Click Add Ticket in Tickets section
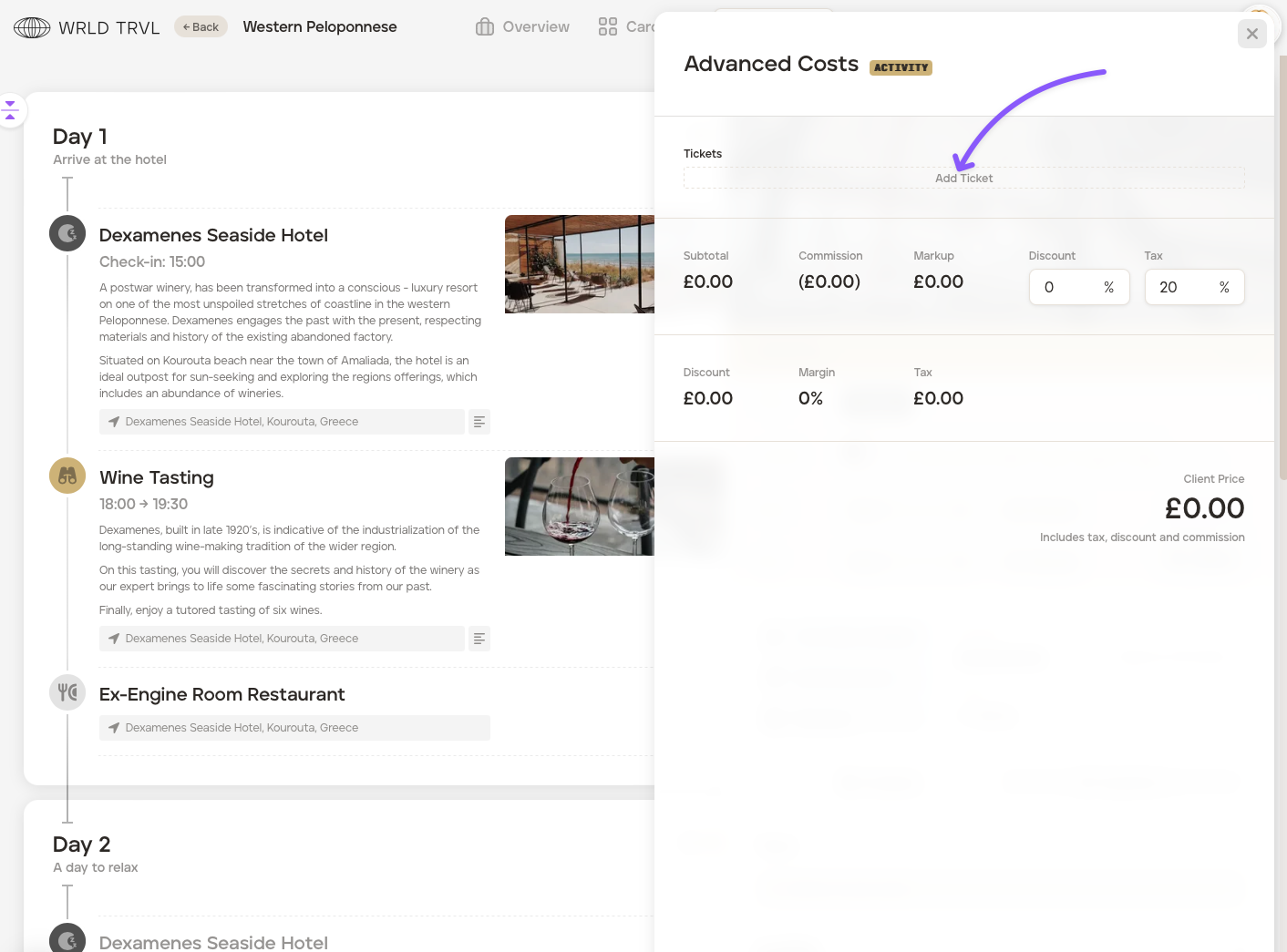 (963, 179)
